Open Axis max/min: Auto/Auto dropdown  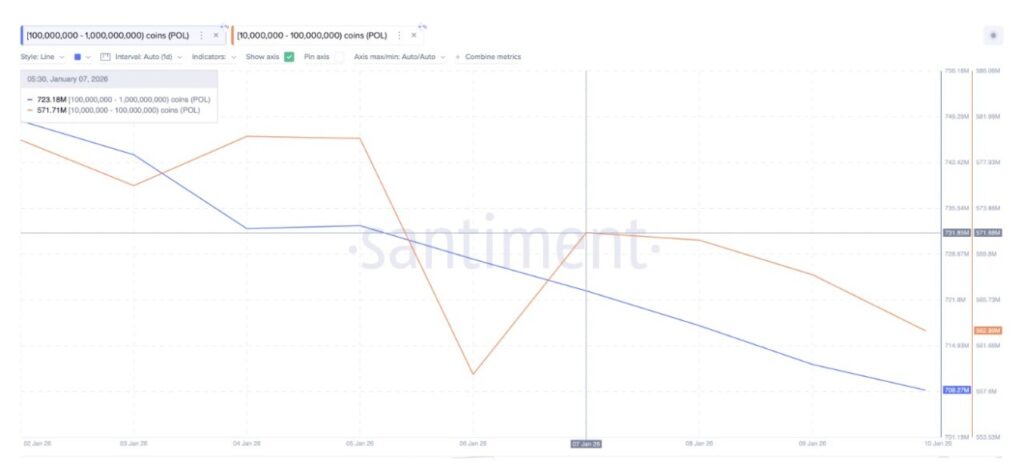(399, 57)
